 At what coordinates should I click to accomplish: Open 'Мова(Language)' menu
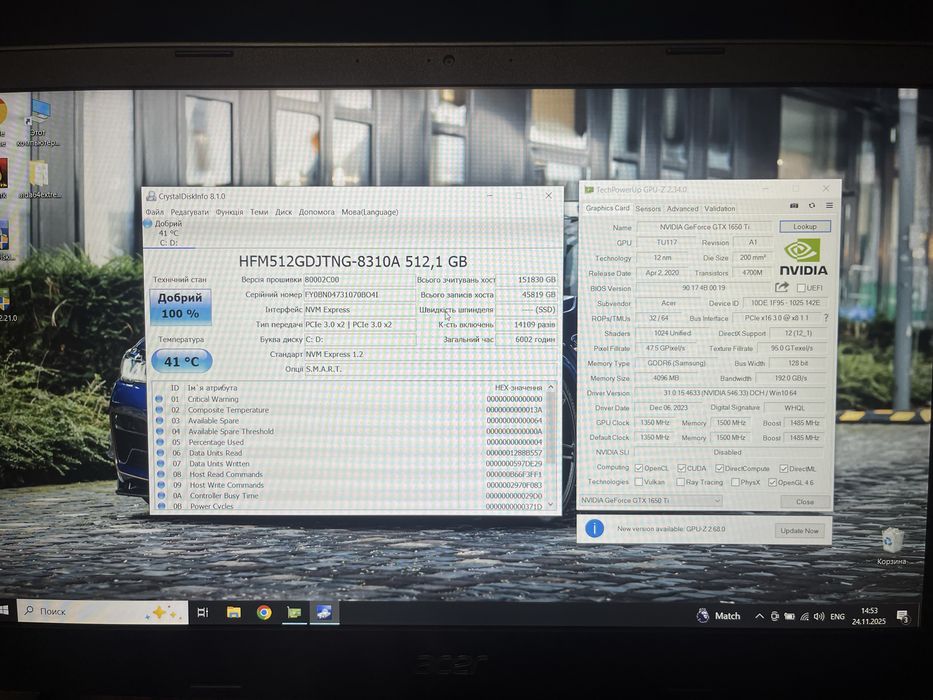coord(370,212)
